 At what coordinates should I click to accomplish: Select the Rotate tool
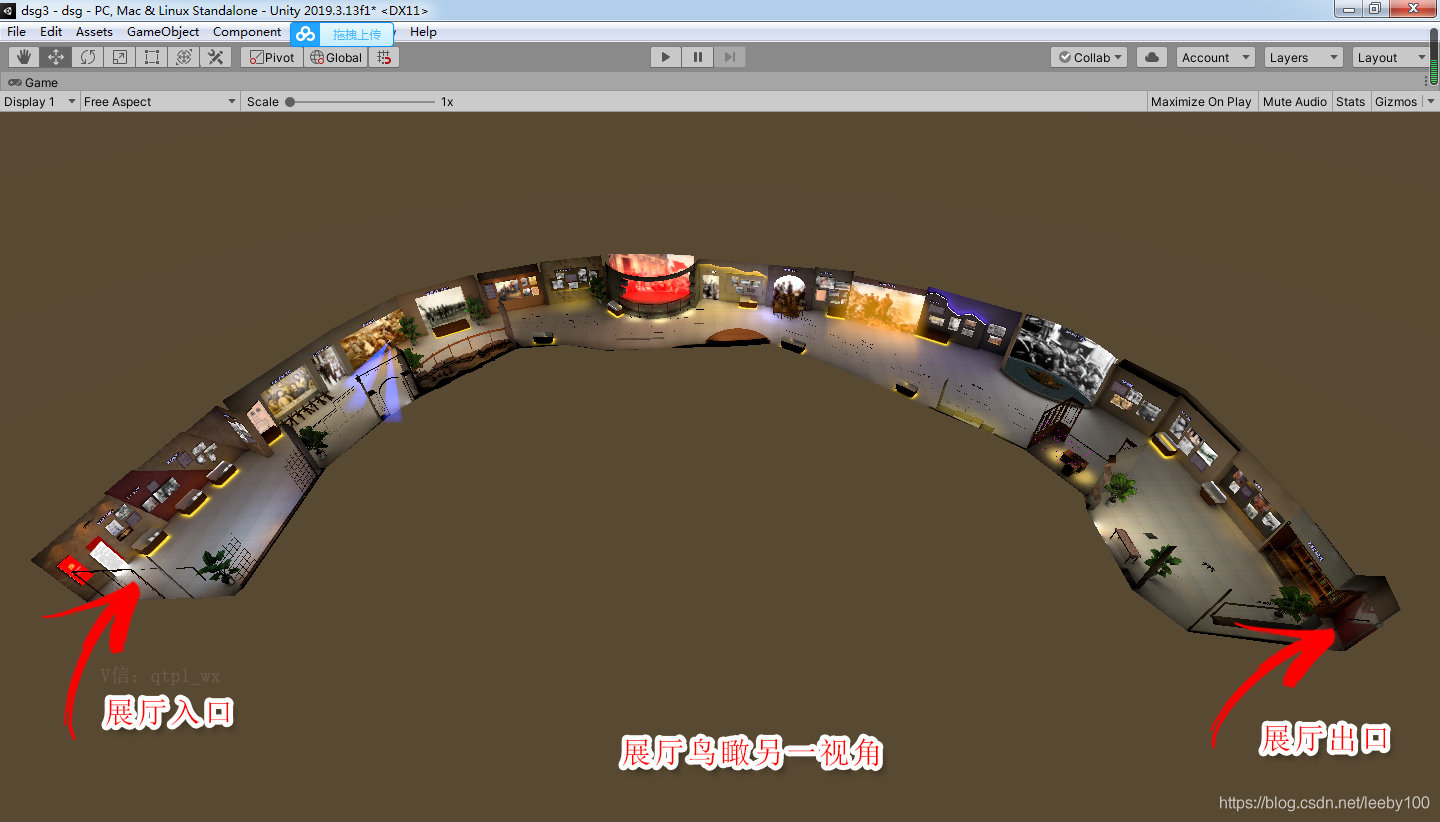pyautogui.click(x=87, y=57)
